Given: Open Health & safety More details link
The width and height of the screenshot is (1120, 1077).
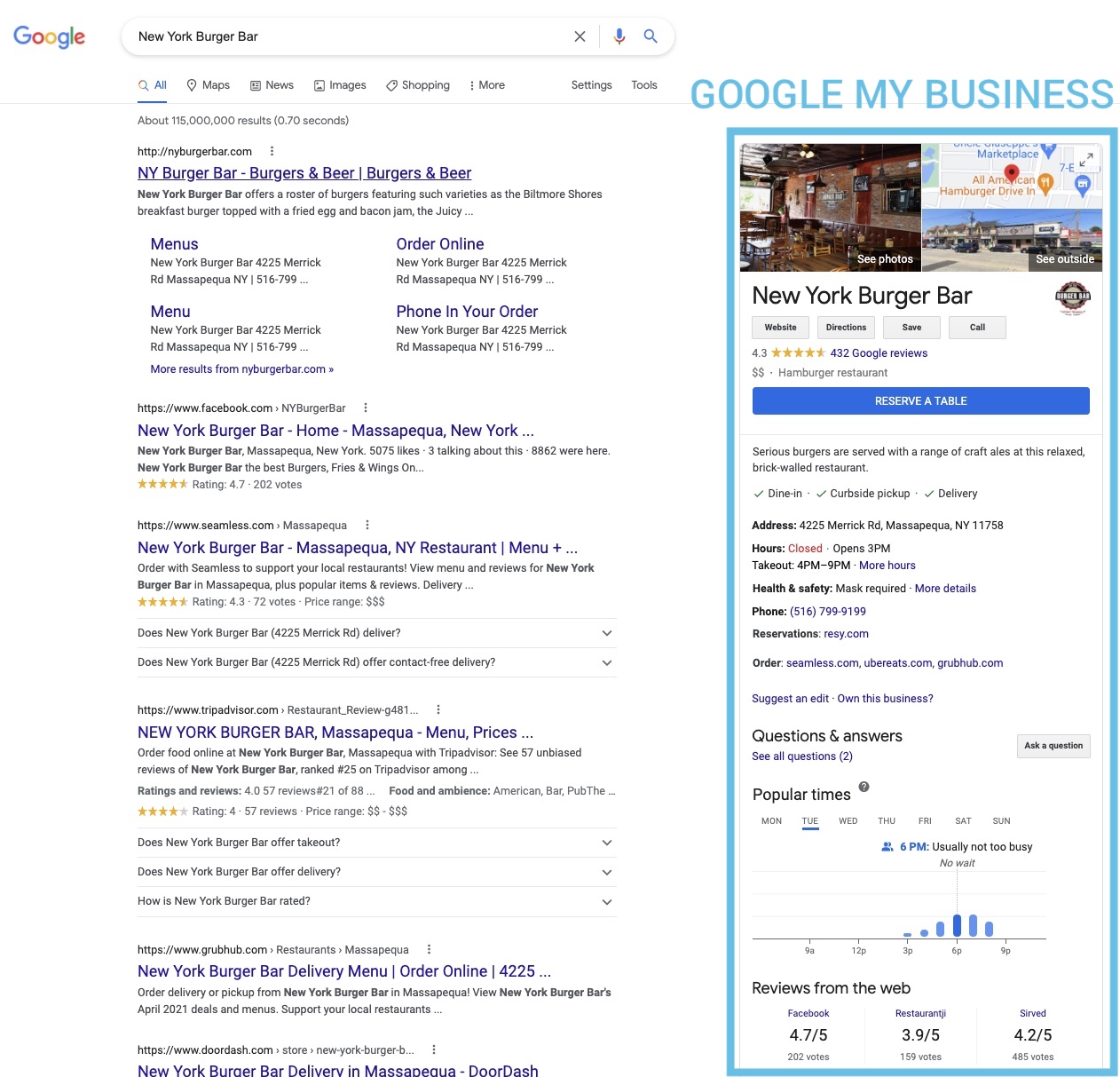Looking at the screenshot, I should [945, 589].
